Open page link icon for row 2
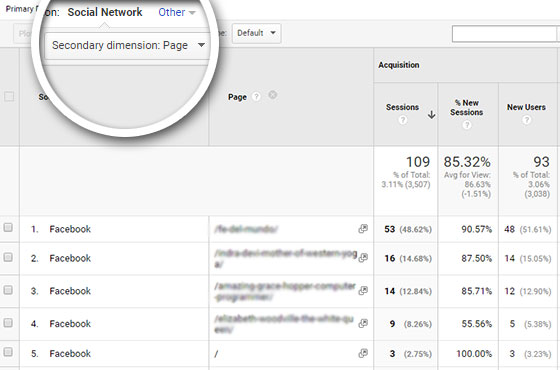Screen dimensions: 560x370 (363, 258)
